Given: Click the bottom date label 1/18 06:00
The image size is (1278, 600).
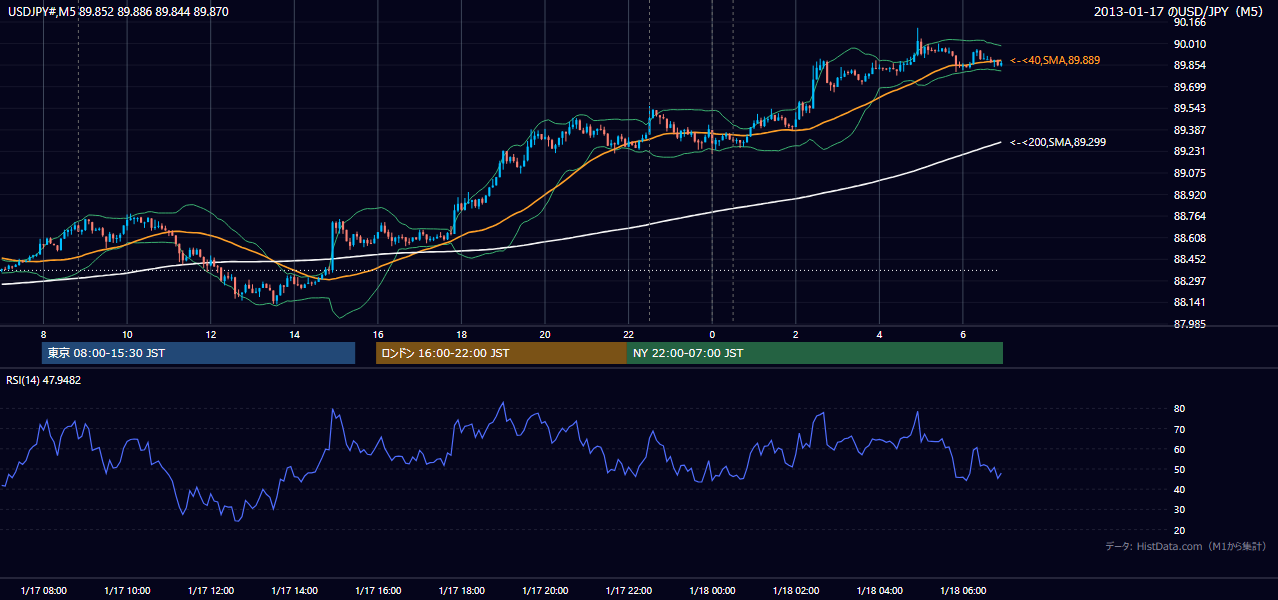Looking at the screenshot, I should [963, 591].
